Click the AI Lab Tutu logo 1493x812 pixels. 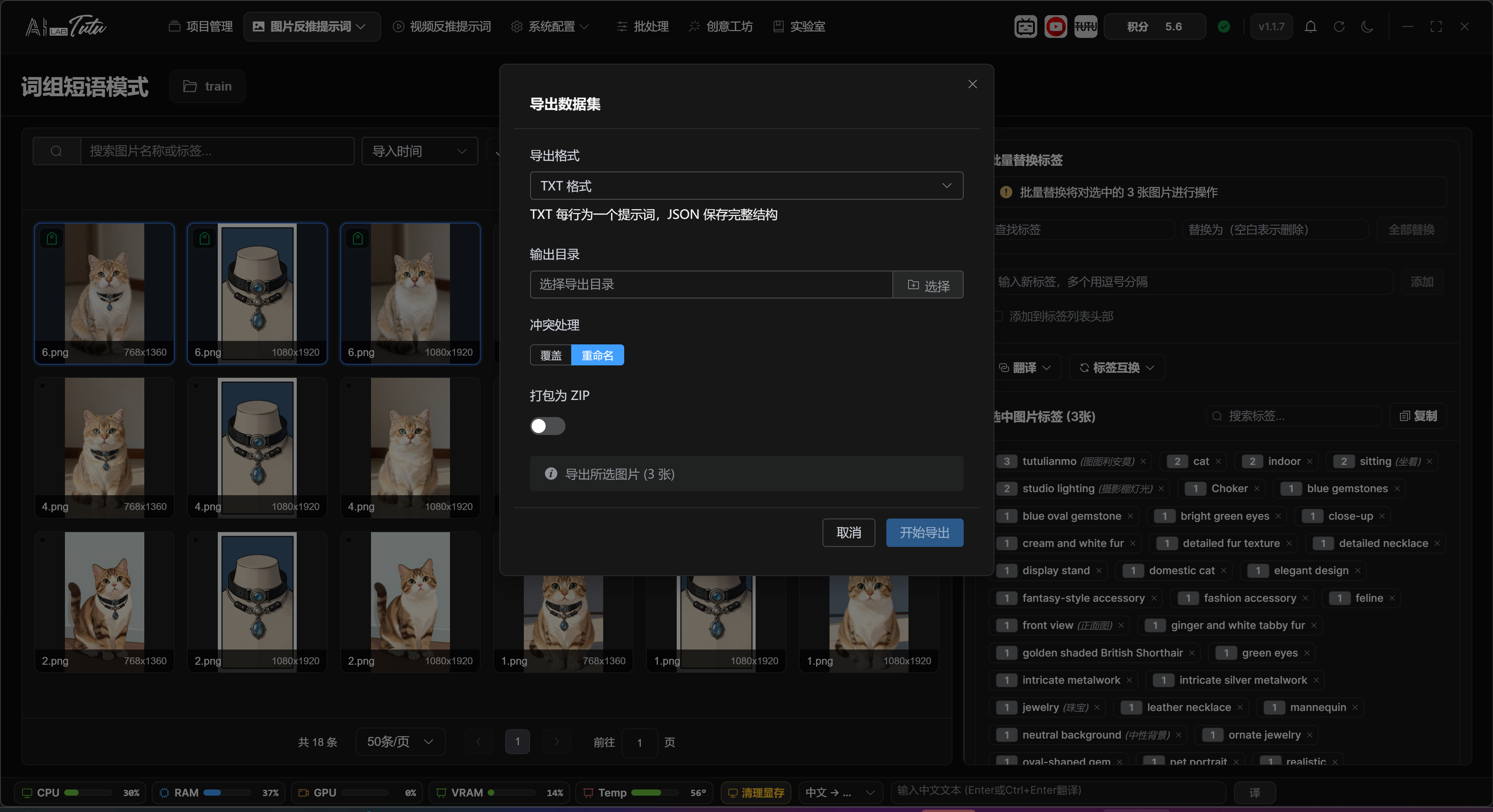[x=65, y=27]
